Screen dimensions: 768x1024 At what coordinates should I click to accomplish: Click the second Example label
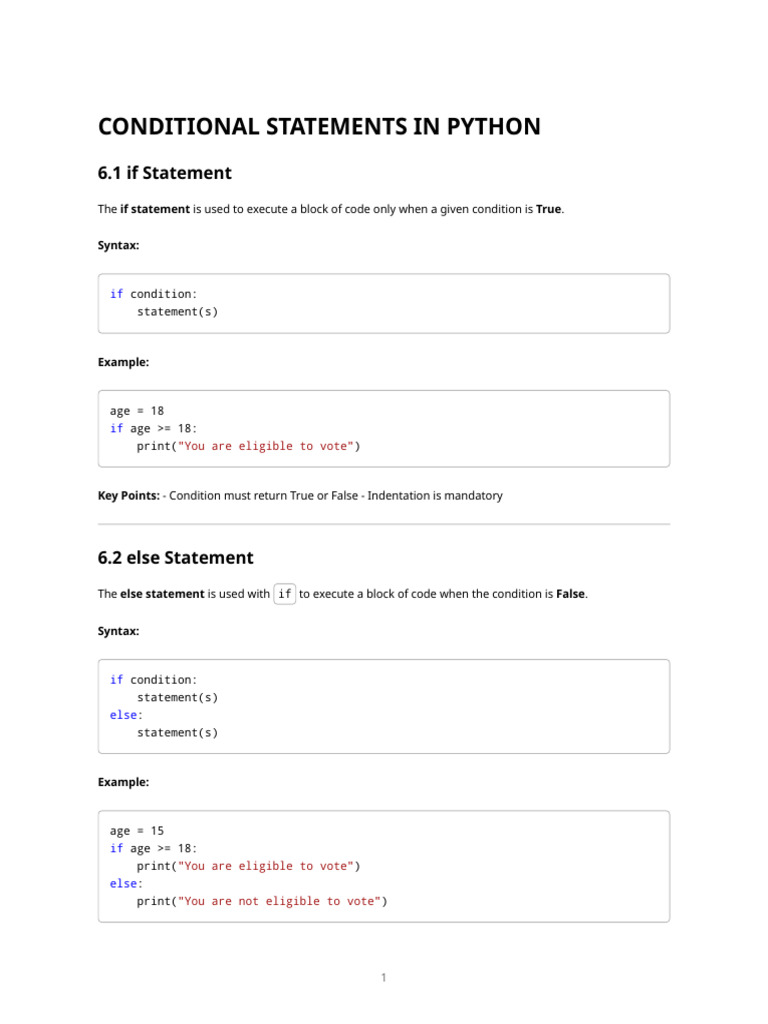point(123,782)
